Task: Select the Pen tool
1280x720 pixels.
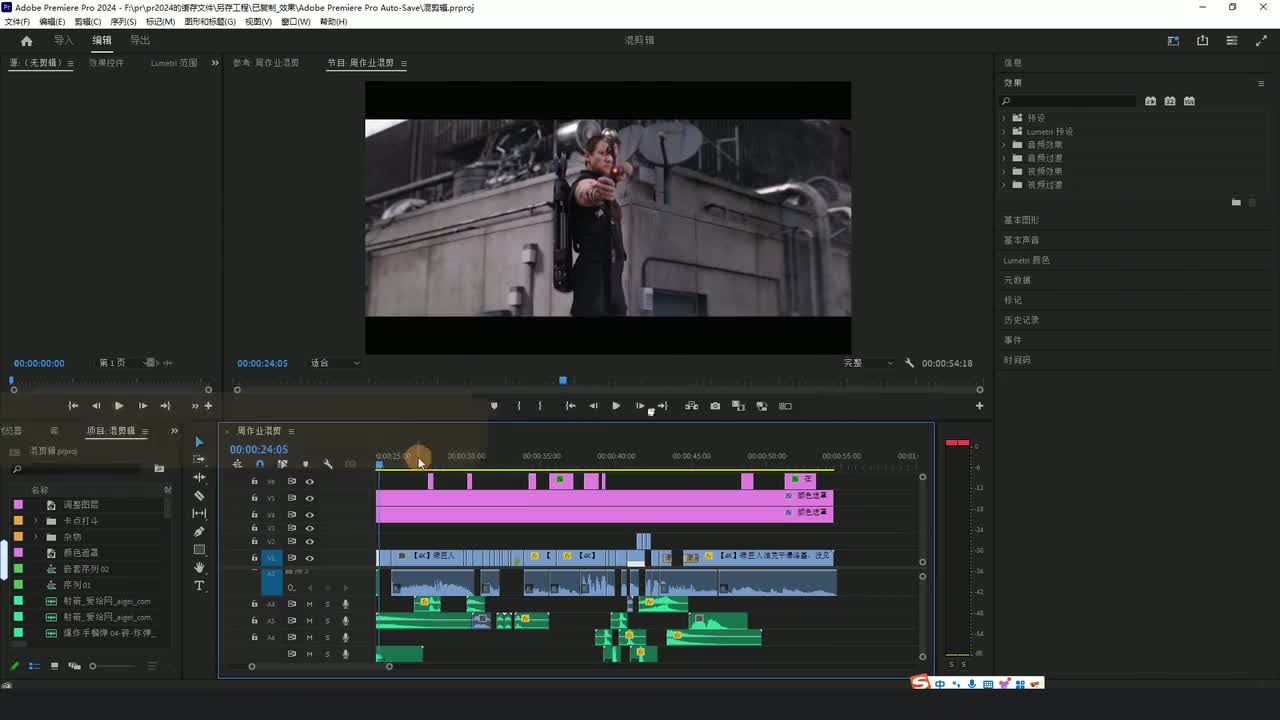Action: (199, 532)
